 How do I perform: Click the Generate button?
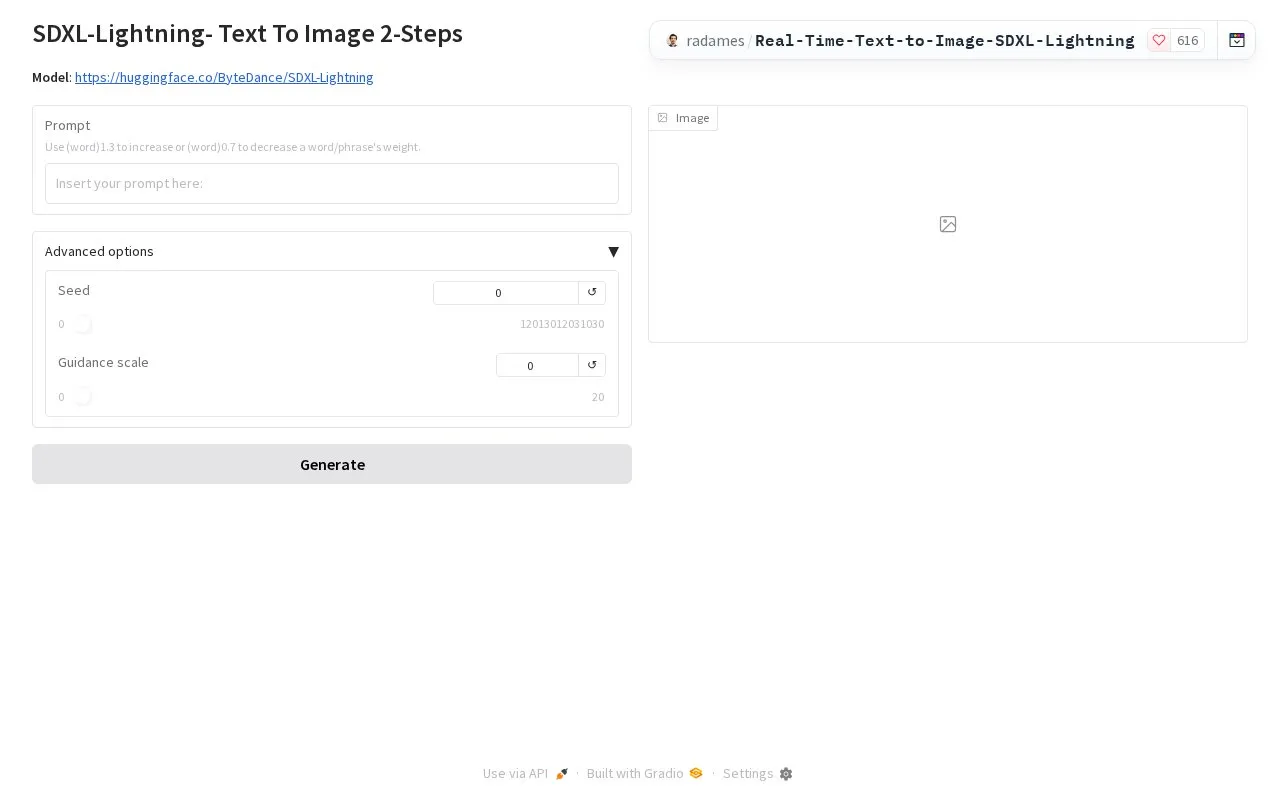[332, 464]
